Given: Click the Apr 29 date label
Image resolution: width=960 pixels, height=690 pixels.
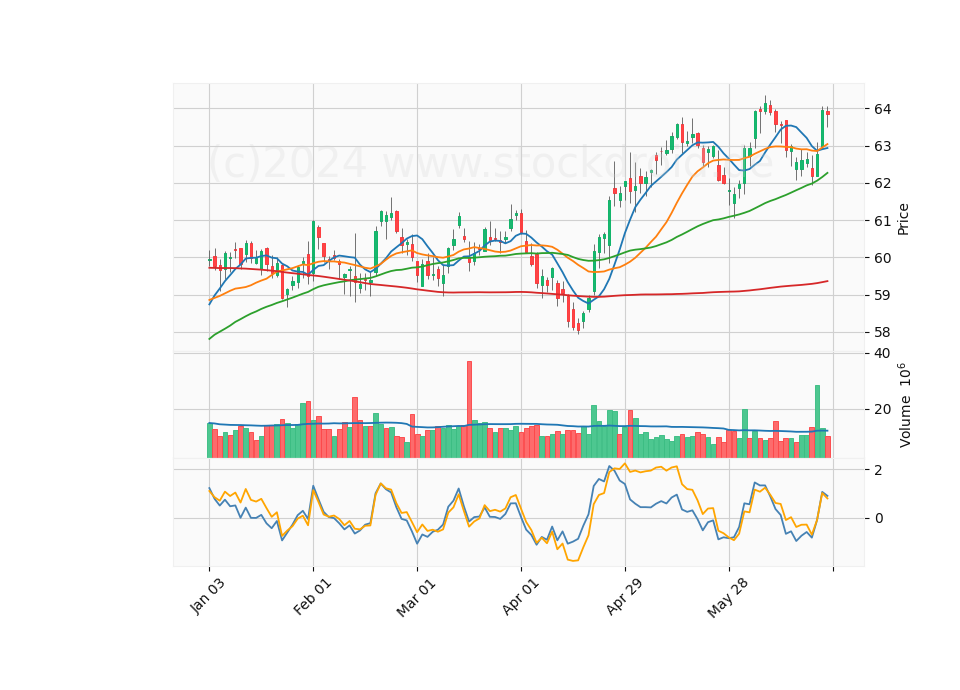Looking at the screenshot, I should click(624, 596).
